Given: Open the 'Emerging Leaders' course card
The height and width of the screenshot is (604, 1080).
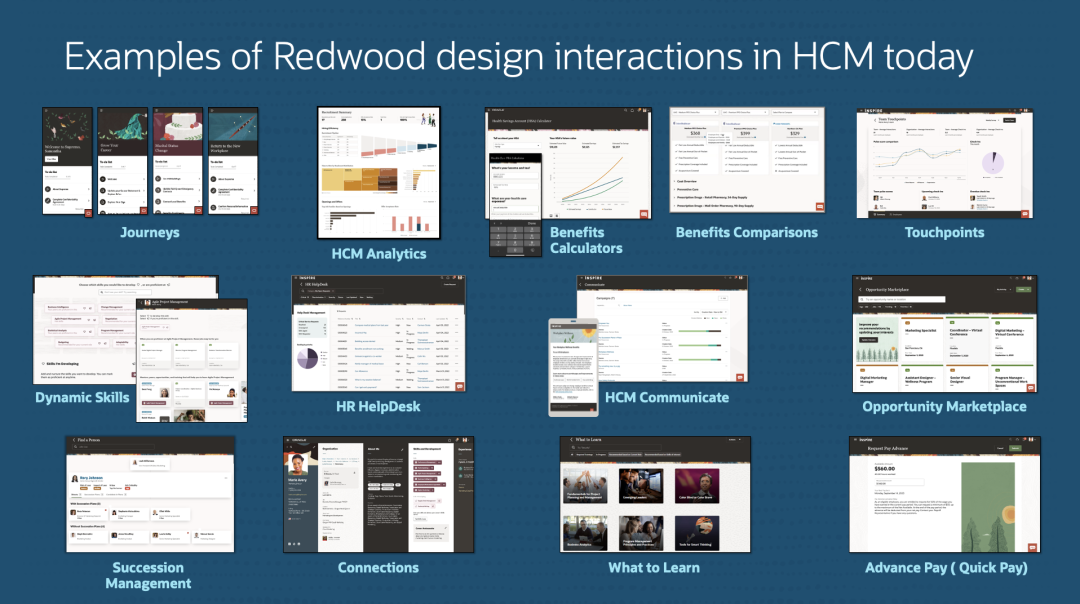Looking at the screenshot, I should [x=641, y=485].
